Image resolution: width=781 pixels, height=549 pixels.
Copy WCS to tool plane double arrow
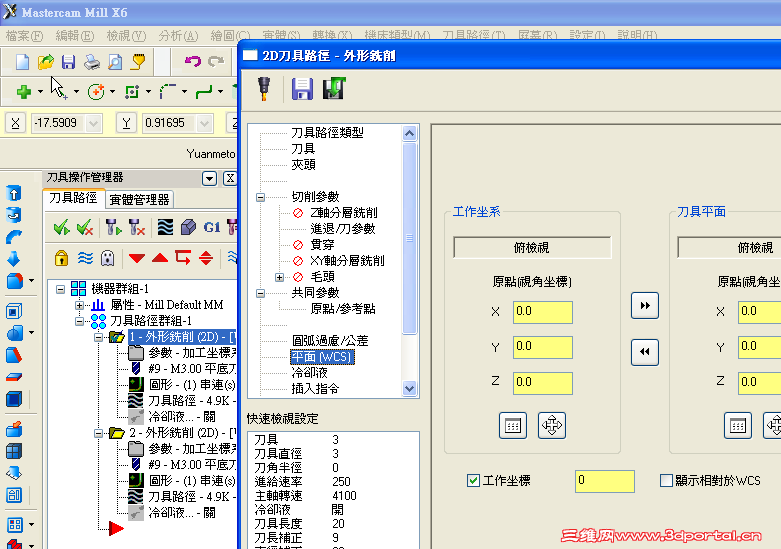pos(645,305)
